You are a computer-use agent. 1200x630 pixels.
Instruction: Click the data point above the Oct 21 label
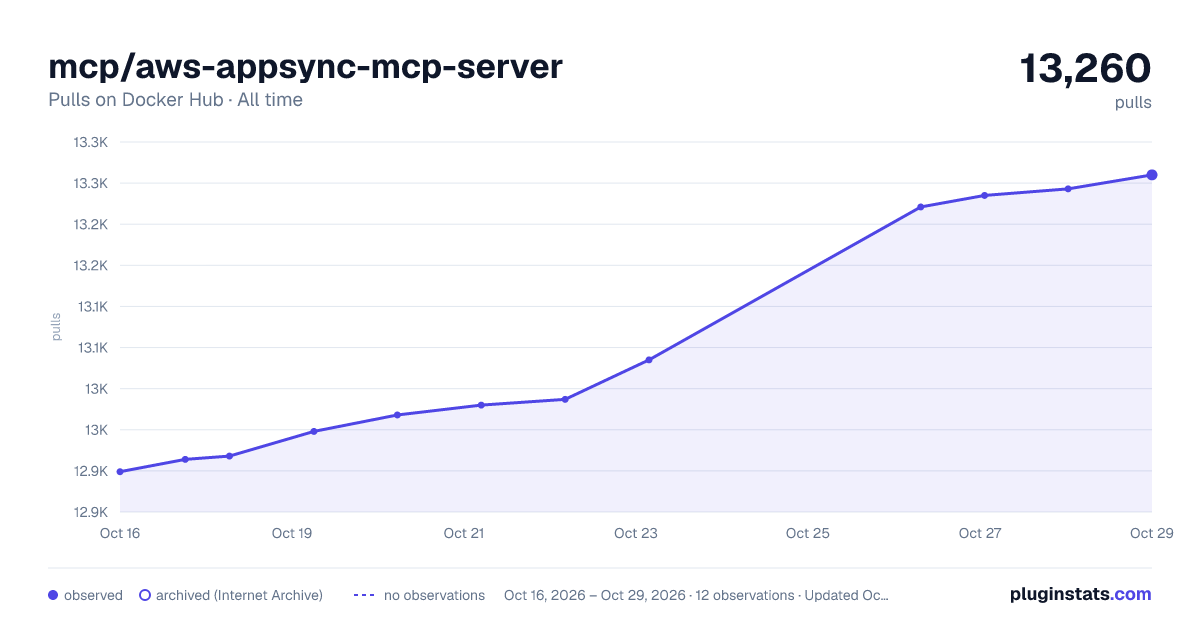481,405
